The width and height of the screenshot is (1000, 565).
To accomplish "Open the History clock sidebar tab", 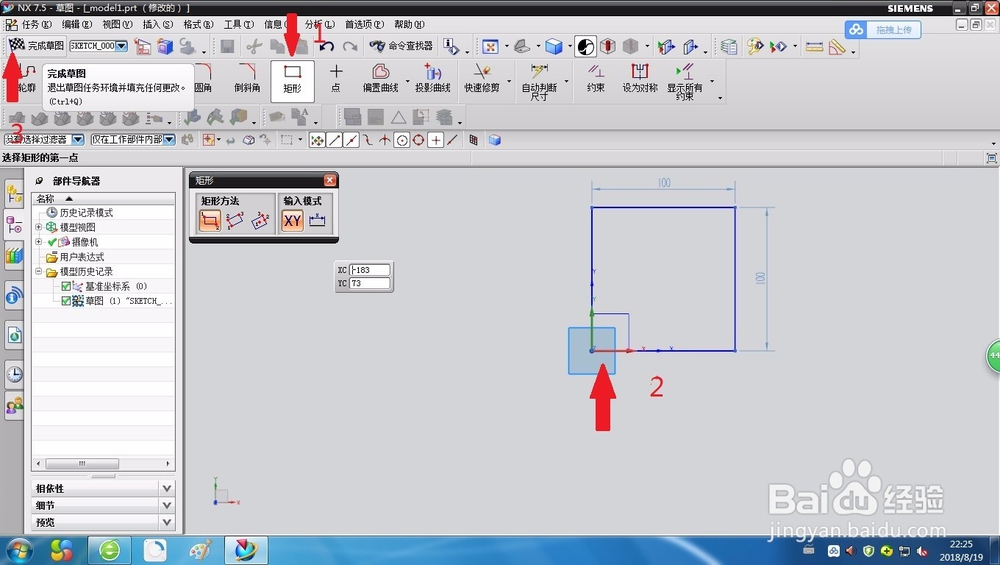I will tap(14, 374).
